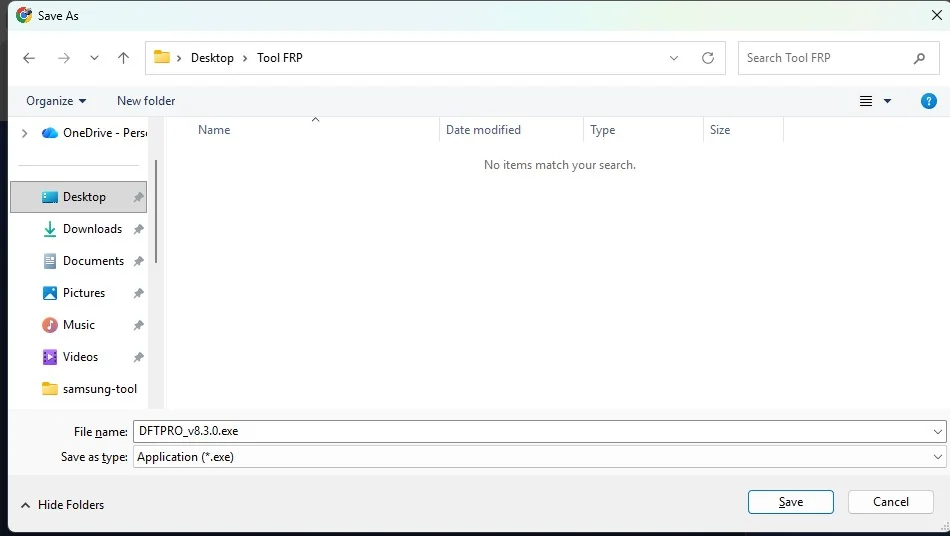Open samsung-tool folder in sidebar
Viewport: 950px width, 536px height.
tap(89, 389)
